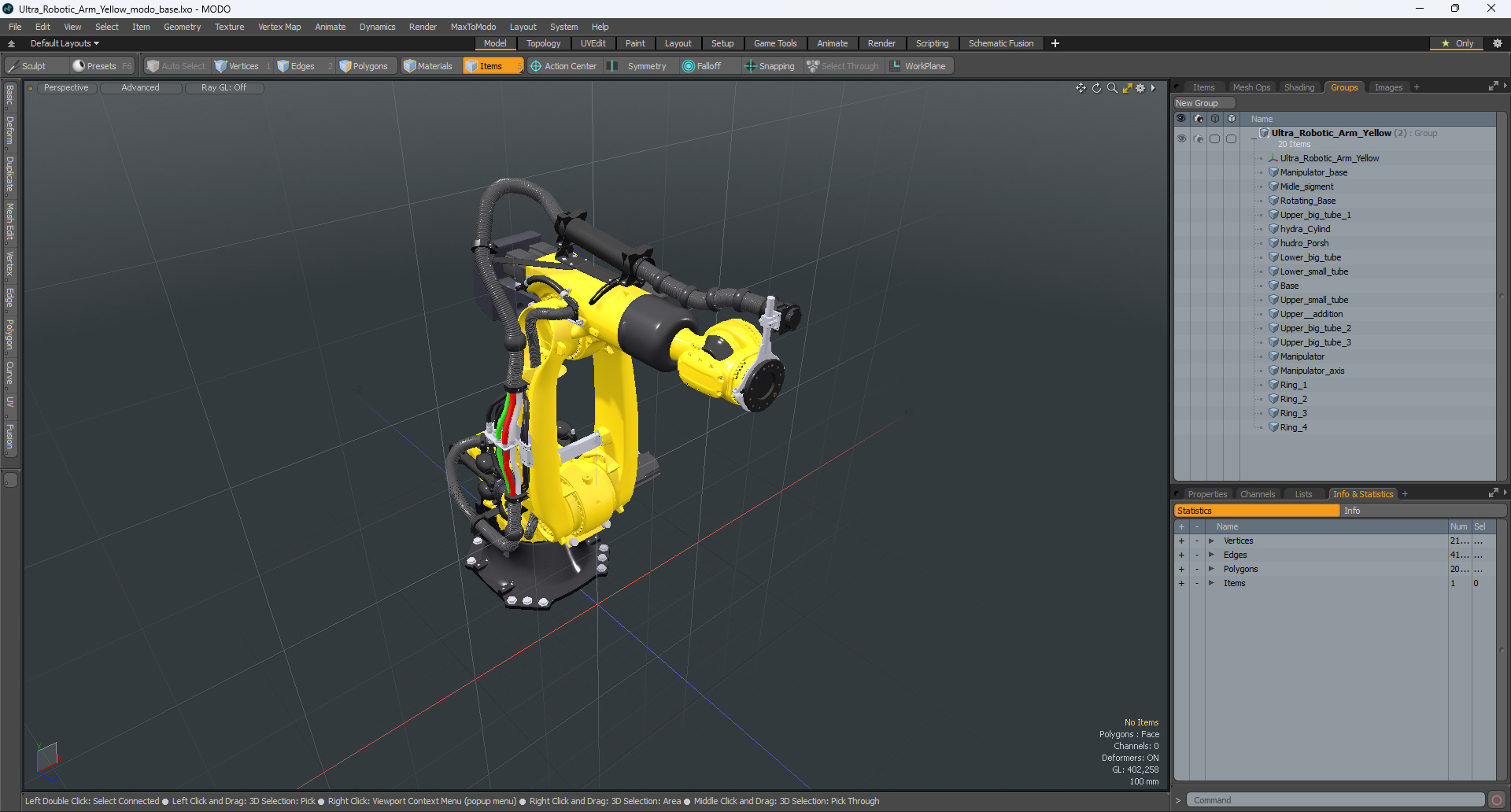This screenshot has width=1511, height=812.
Task: Add a new layout tab with plus
Action: [1055, 43]
